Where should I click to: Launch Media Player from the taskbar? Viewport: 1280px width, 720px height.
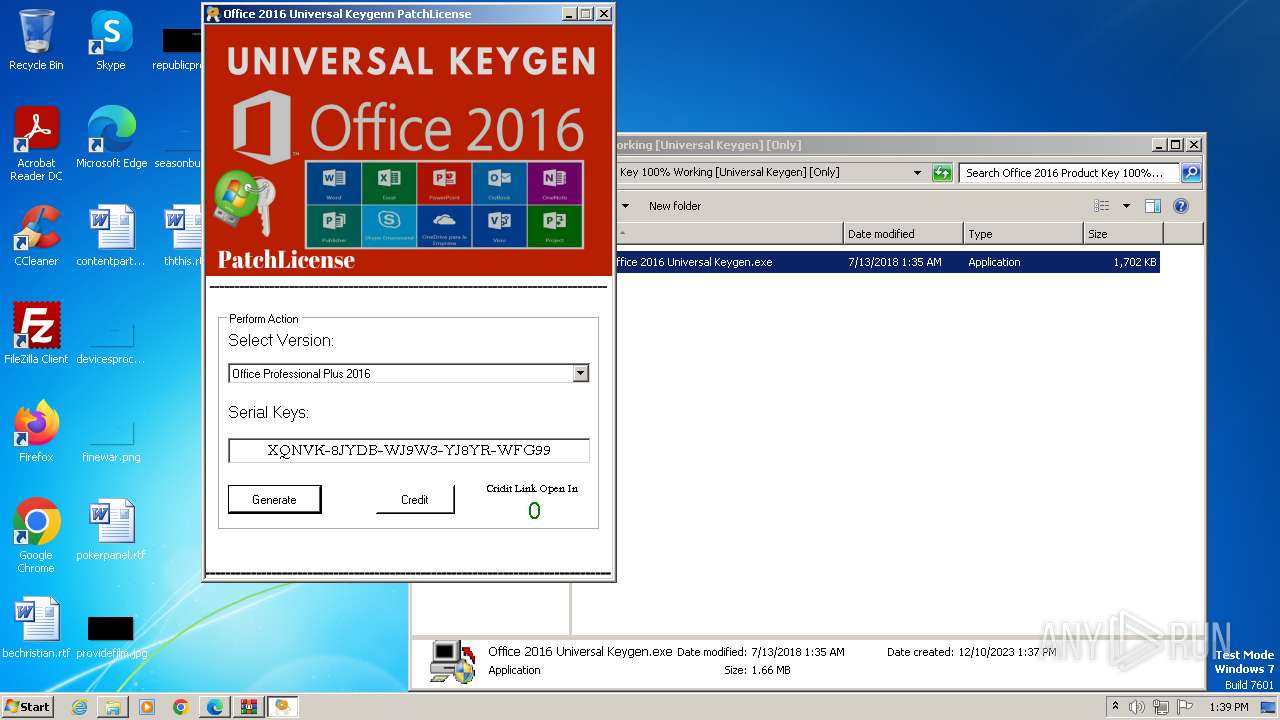147,707
